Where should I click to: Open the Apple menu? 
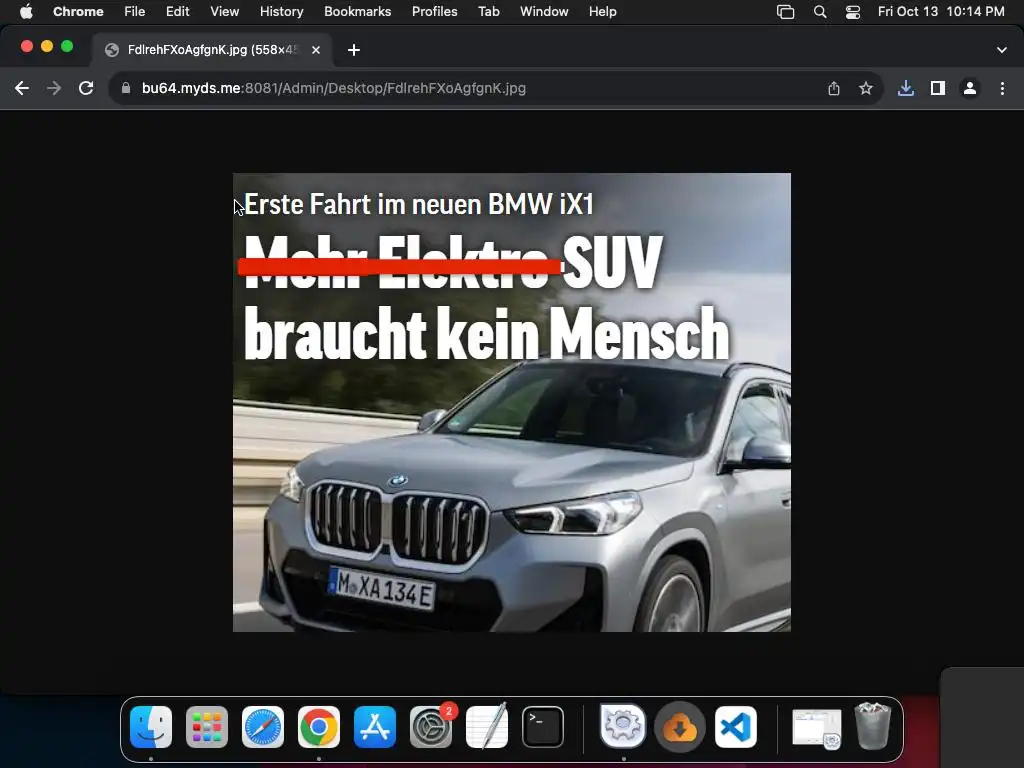[x=26, y=12]
